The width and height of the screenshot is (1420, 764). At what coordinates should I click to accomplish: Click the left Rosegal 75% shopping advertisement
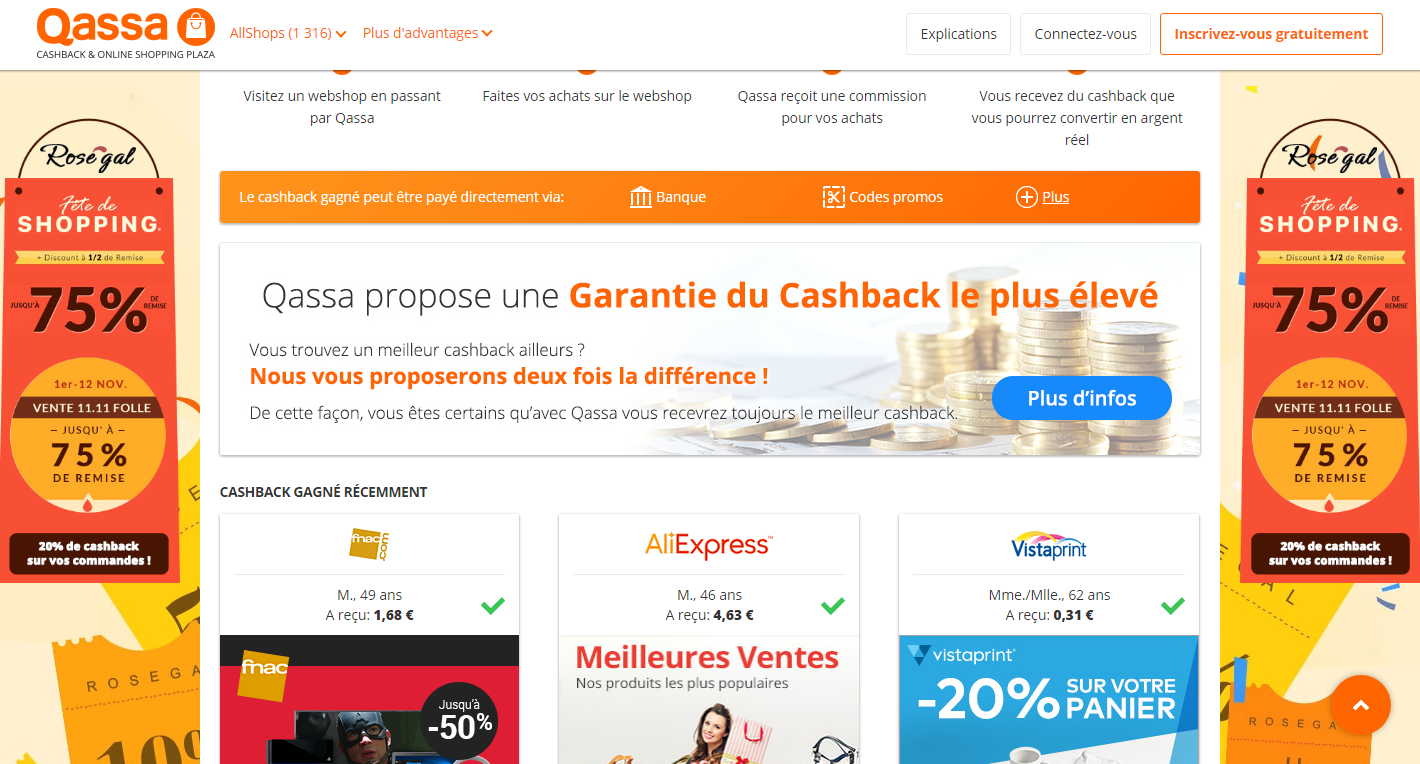click(x=90, y=350)
